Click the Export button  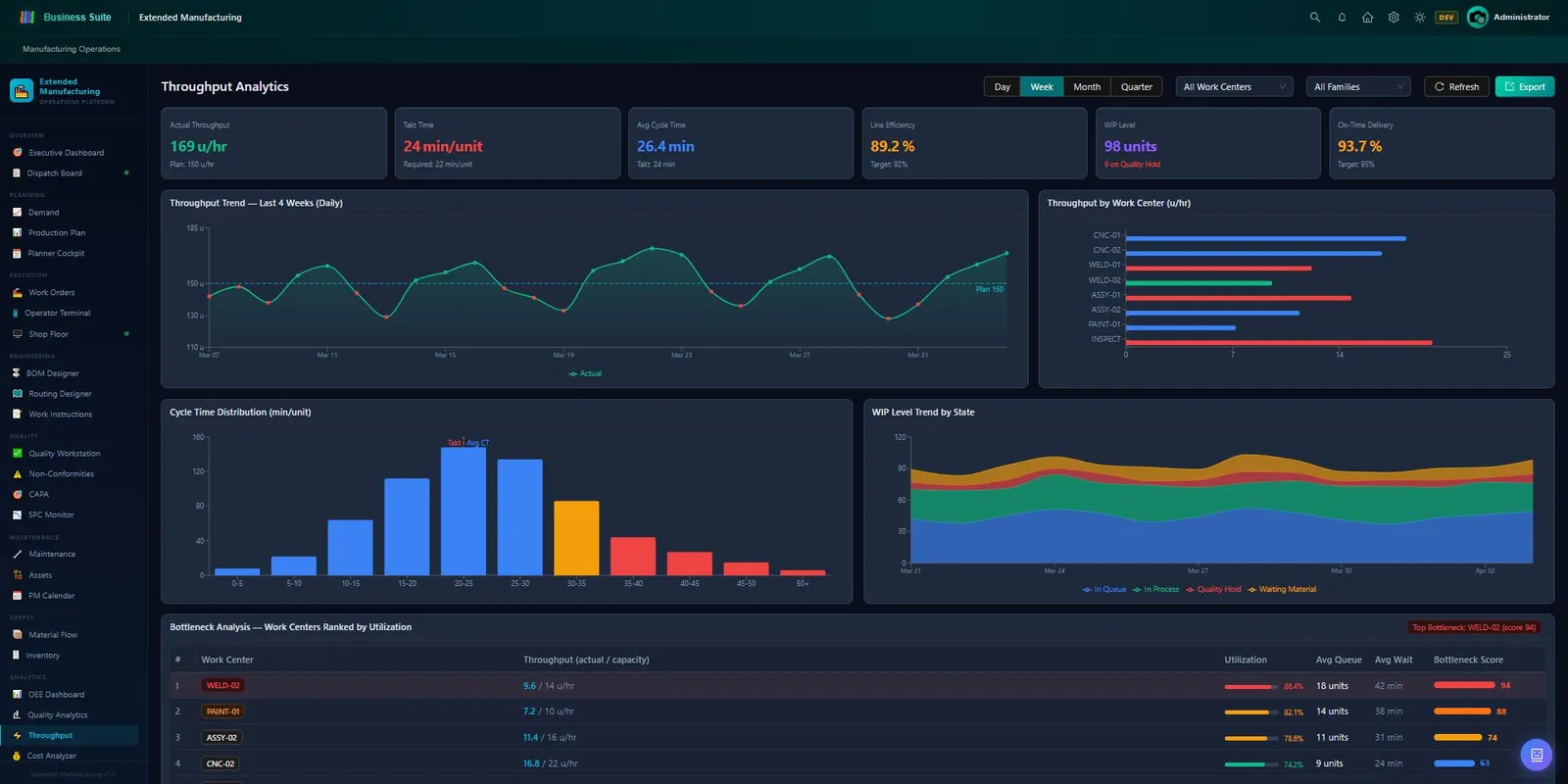coord(1525,87)
